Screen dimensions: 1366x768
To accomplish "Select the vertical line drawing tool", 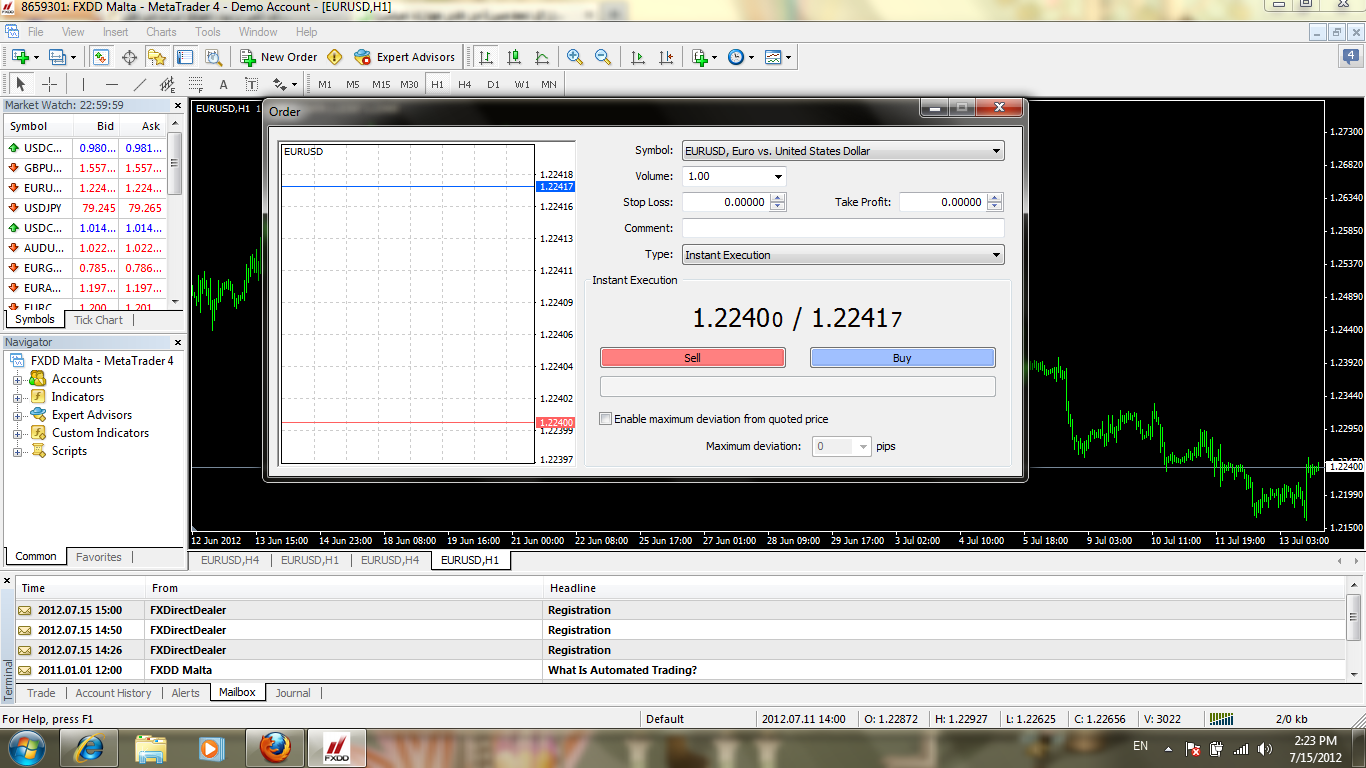I will pyautogui.click(x=83, y=84).
